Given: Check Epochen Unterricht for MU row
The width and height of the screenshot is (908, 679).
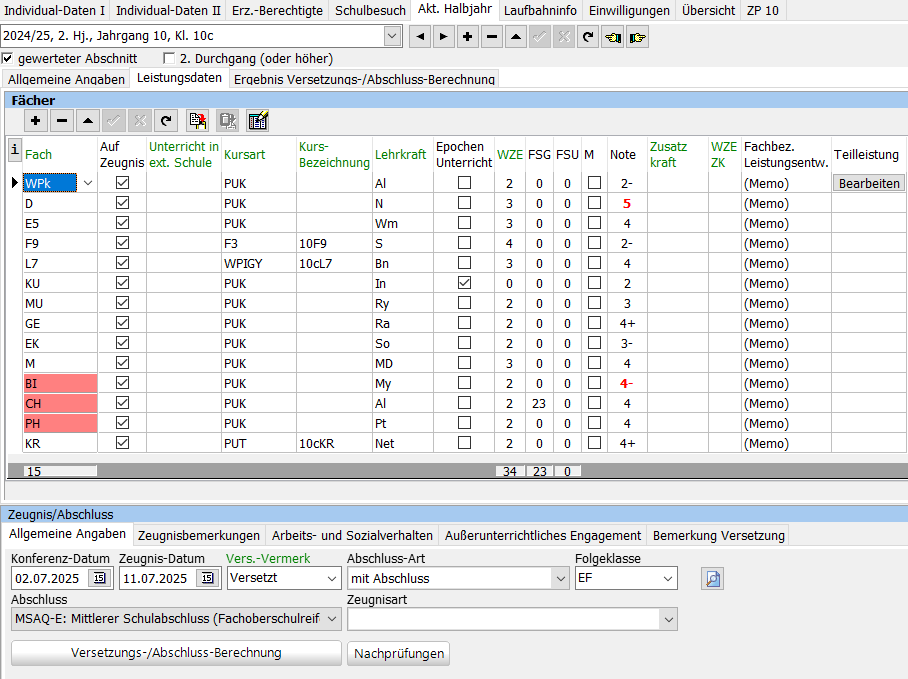Looking at the screenshot, I should 464,303.
